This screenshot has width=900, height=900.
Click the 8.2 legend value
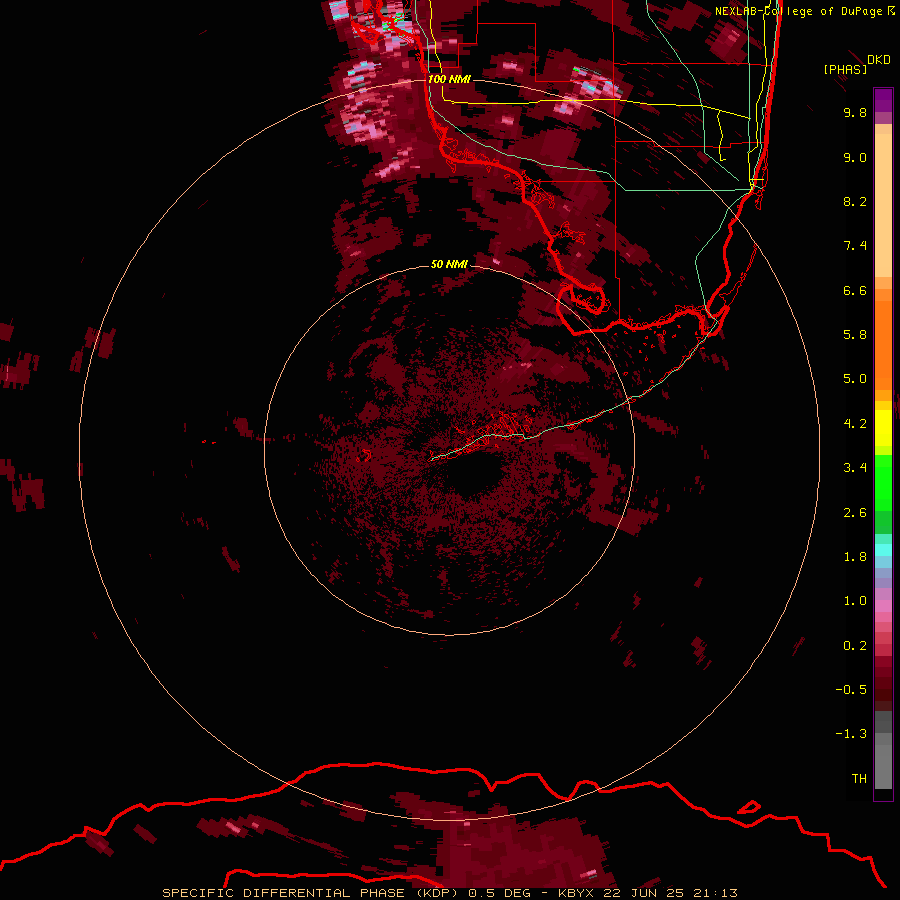click(x=855, y=202)
